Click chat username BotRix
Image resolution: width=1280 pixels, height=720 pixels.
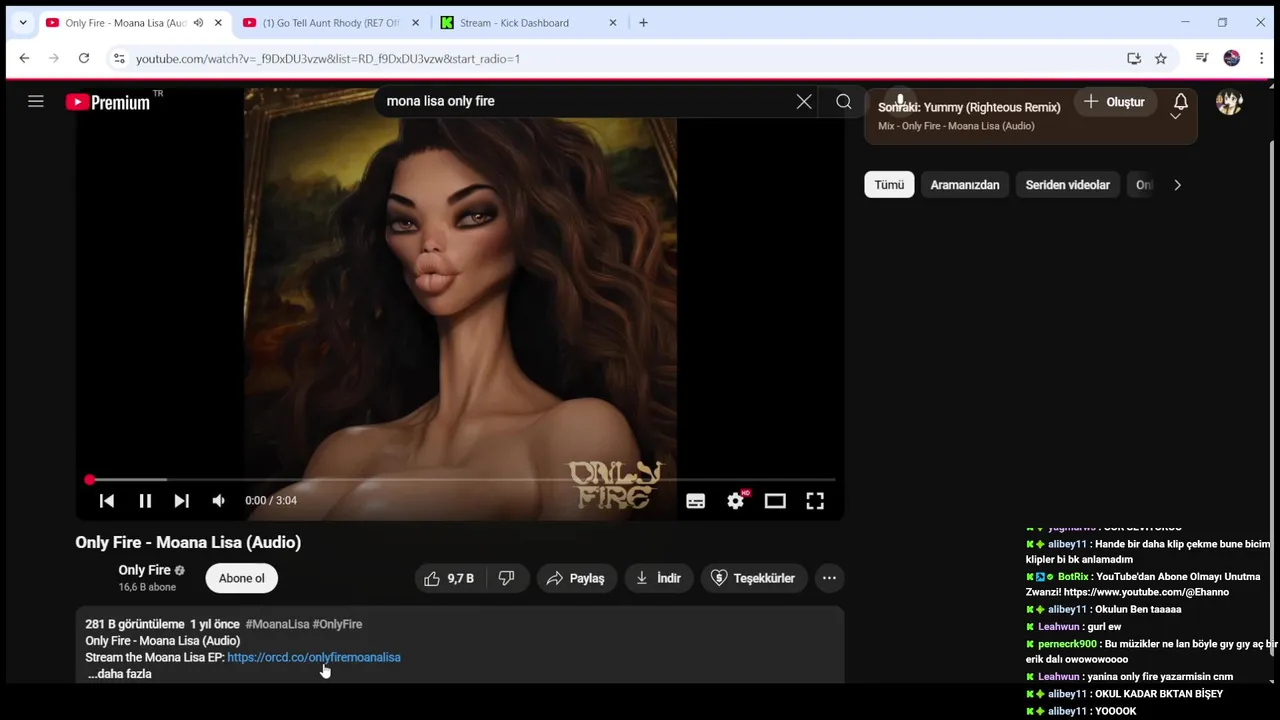pyautogui.click(x=1073, y=576)
